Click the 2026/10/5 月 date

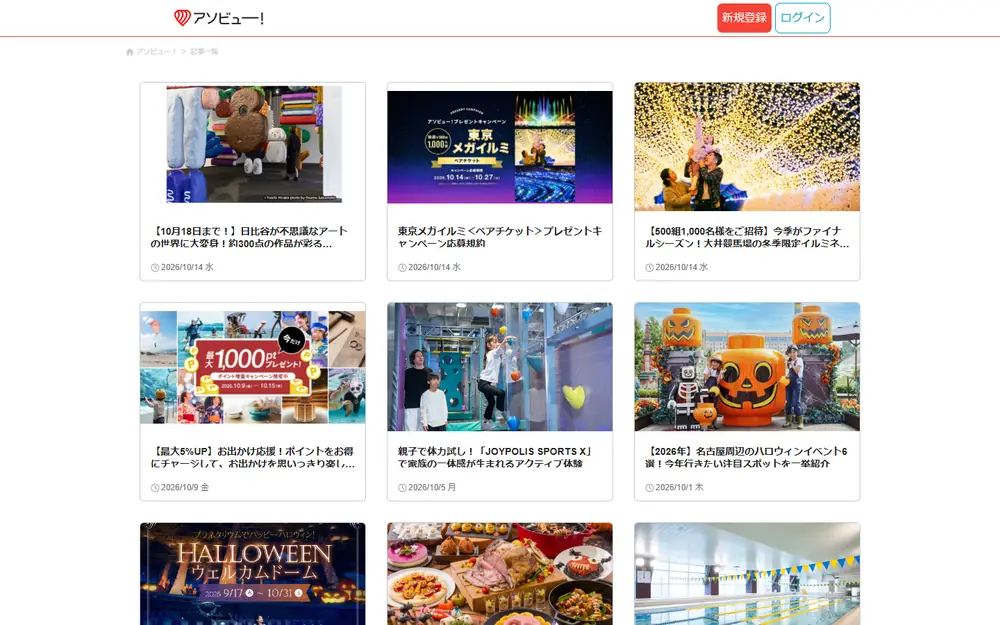coord(432,487)
